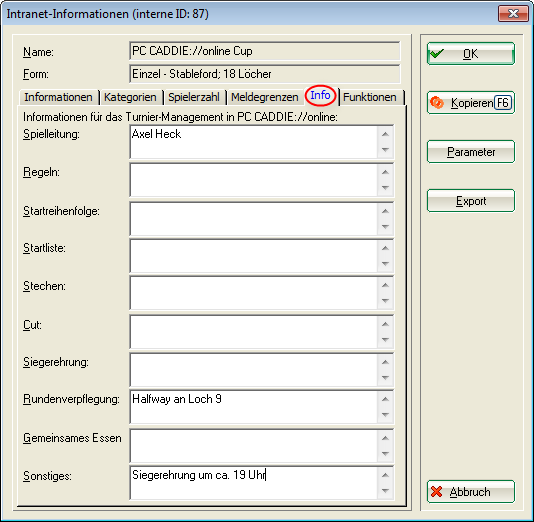
Task: Click scroll-down arrow in Regeln field
Action: point(385,188)
